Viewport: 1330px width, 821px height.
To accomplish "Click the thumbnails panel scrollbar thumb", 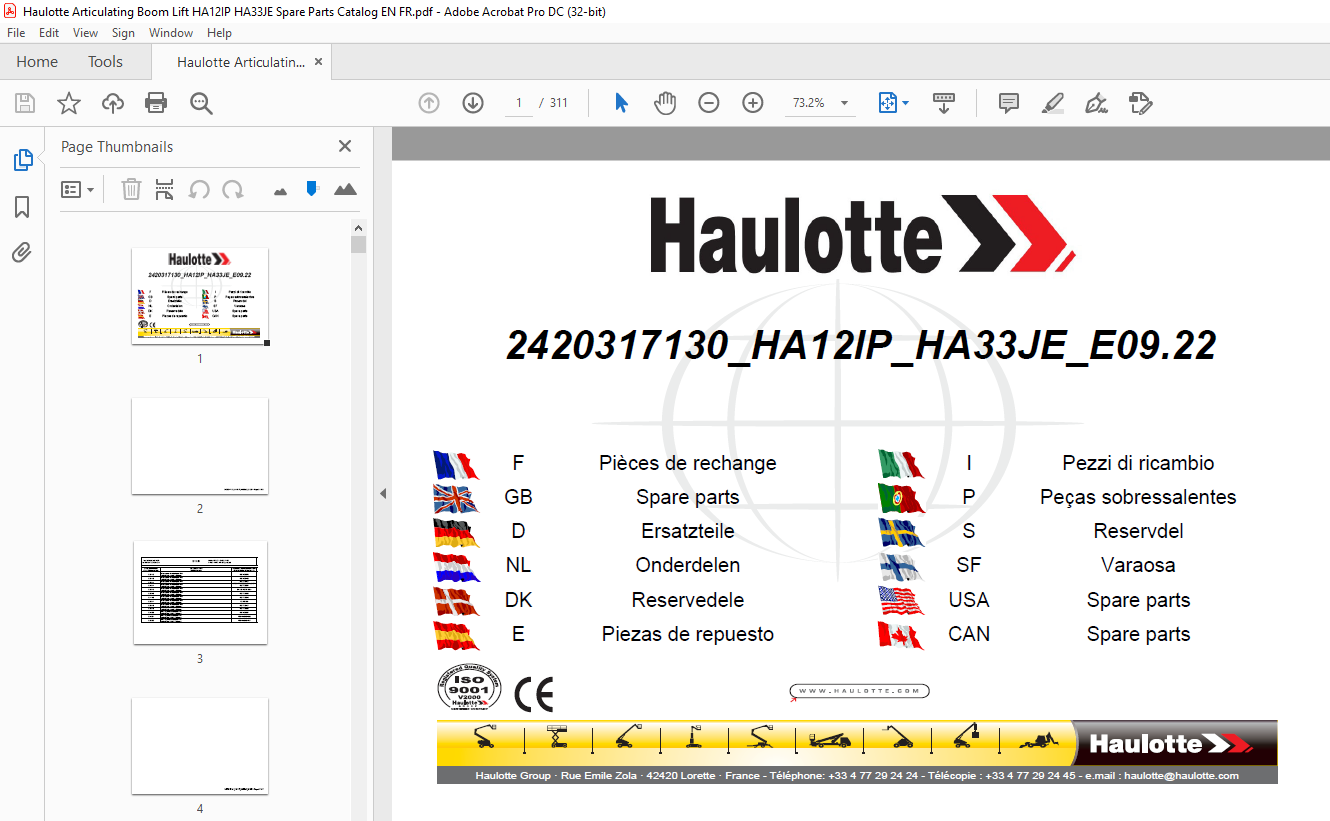I will [x=358, y=244].
